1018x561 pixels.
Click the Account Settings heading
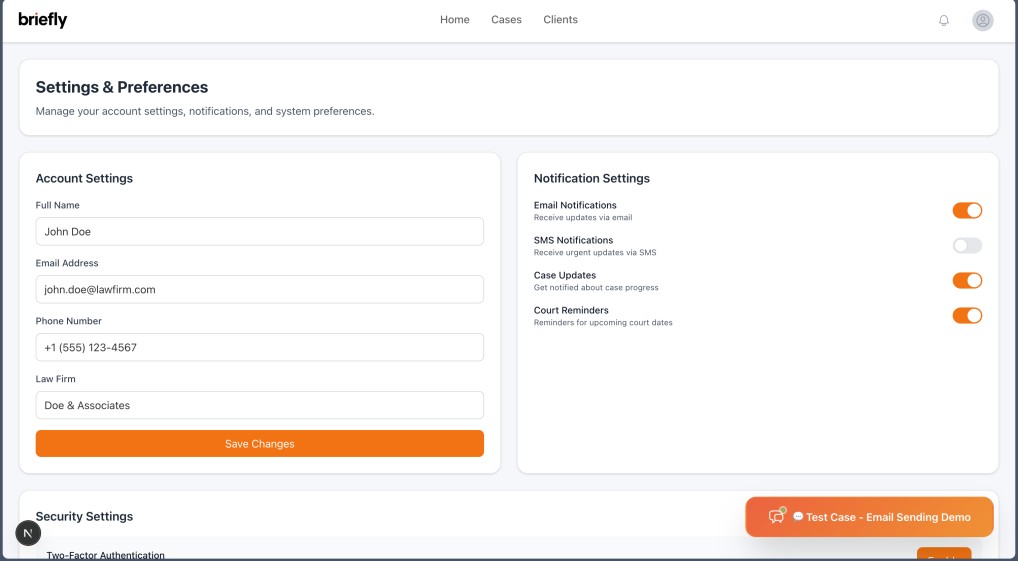point(84,179)
